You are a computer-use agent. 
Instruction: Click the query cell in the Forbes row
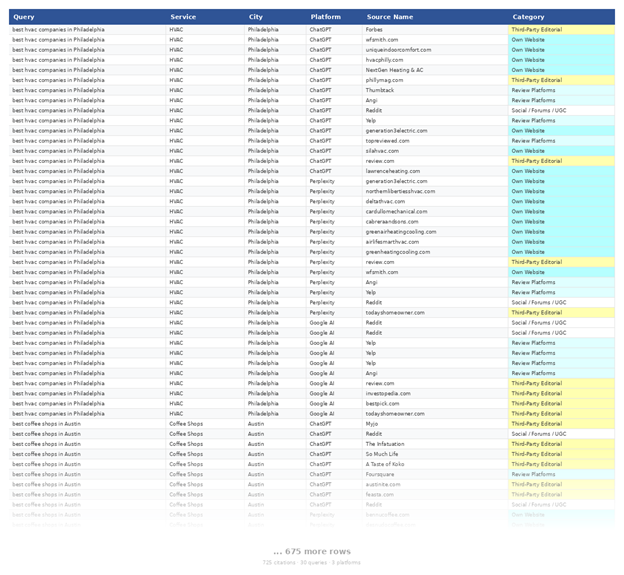[x=87, y=29]
